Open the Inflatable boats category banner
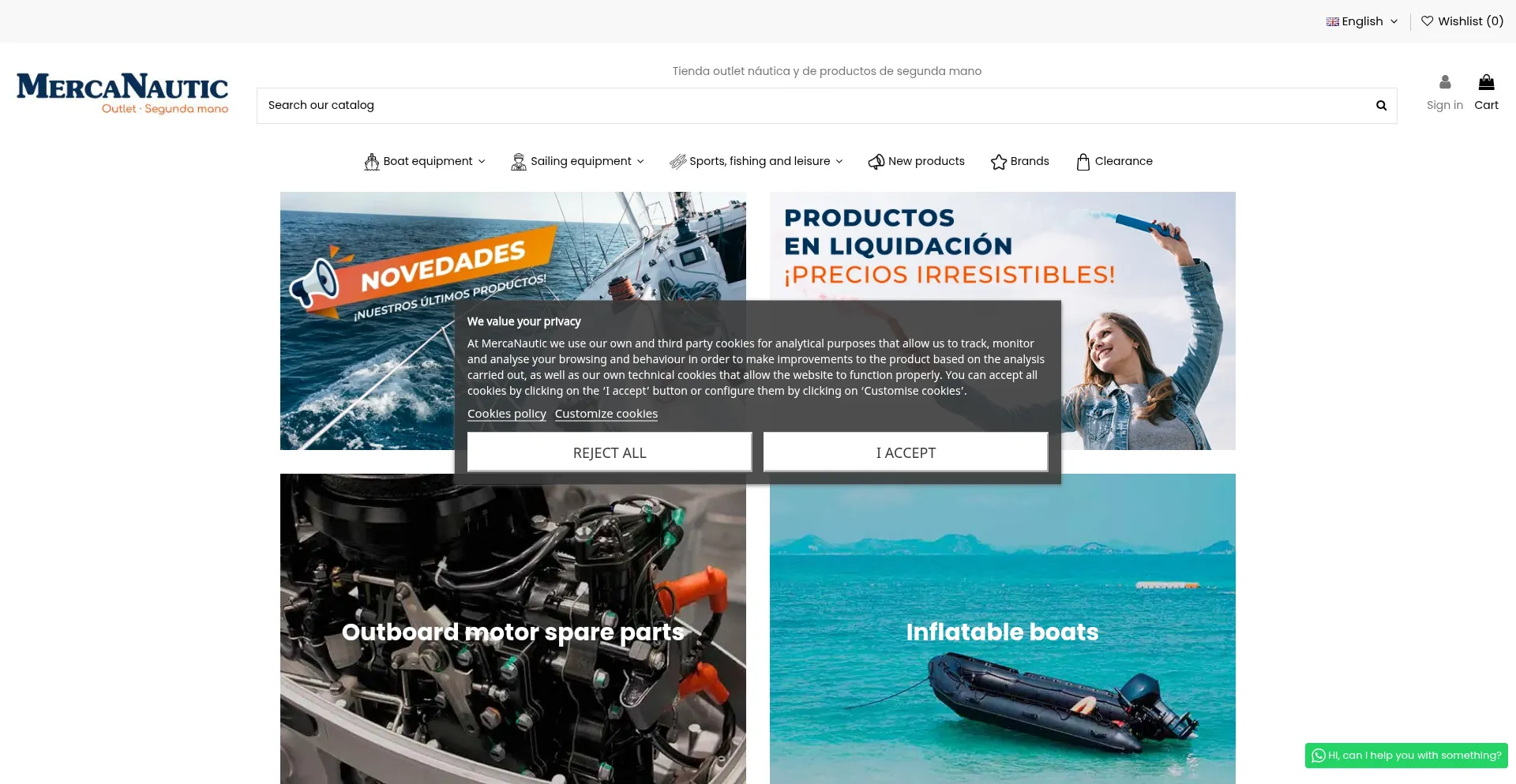Viewport: 1516px width, 784px height. click(x=1002, y=632)
